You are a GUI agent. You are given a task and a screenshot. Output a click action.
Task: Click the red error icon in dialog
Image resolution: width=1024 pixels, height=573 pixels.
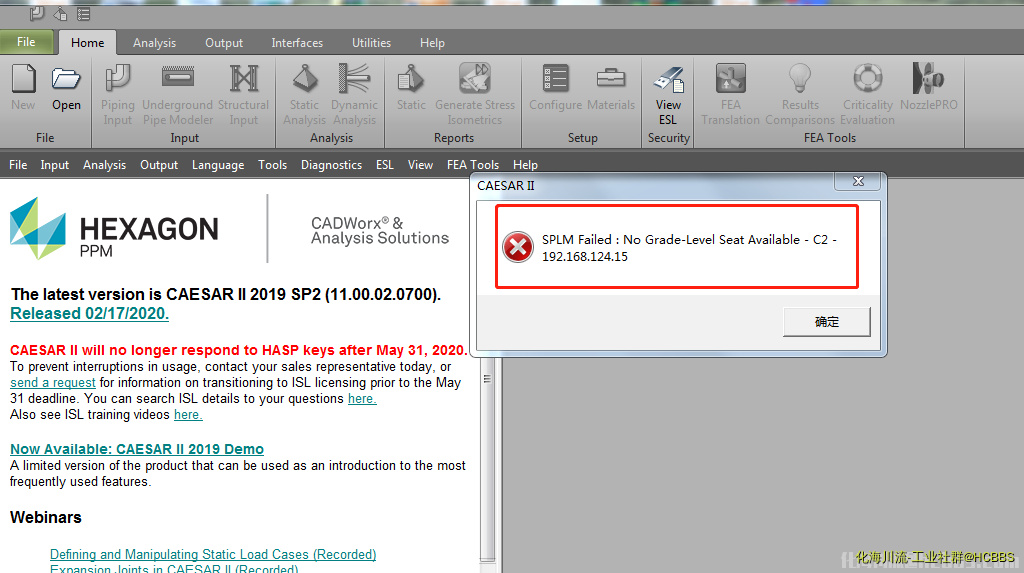518,247
